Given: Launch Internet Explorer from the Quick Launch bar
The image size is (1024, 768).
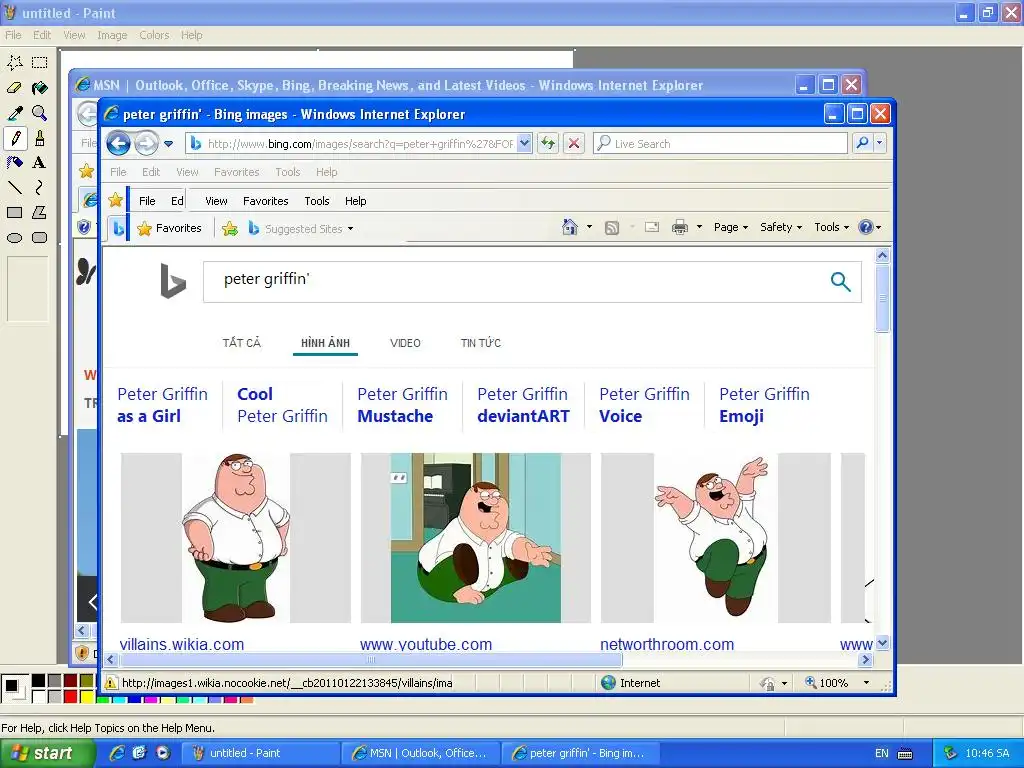Looking at the screenshot, I should click(x=117, y=753).
